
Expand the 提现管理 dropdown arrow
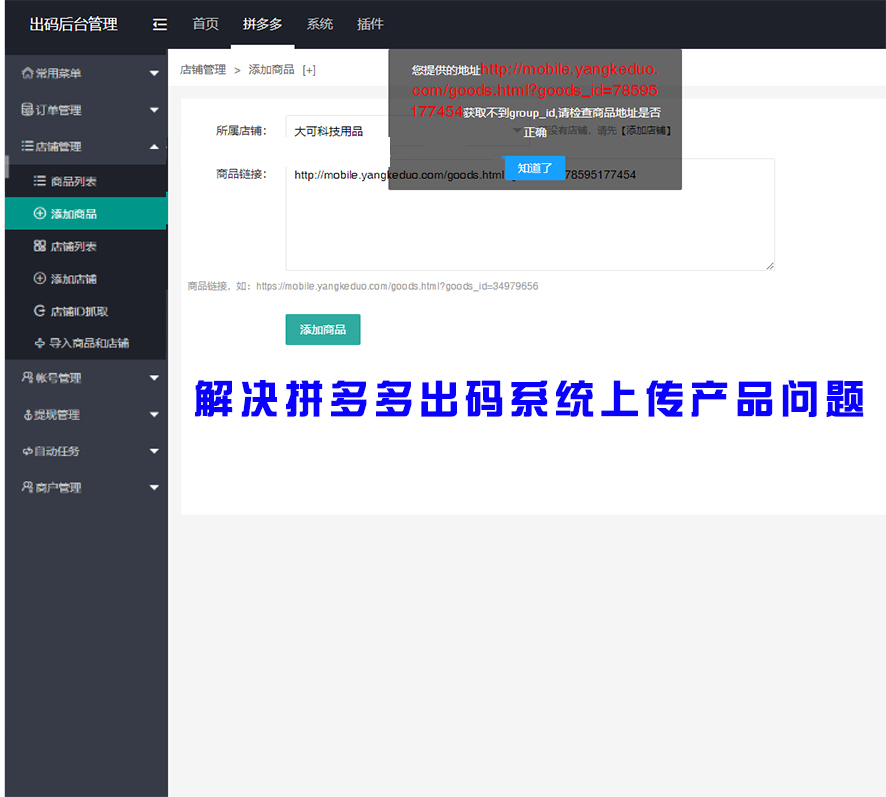coord(154,414)
